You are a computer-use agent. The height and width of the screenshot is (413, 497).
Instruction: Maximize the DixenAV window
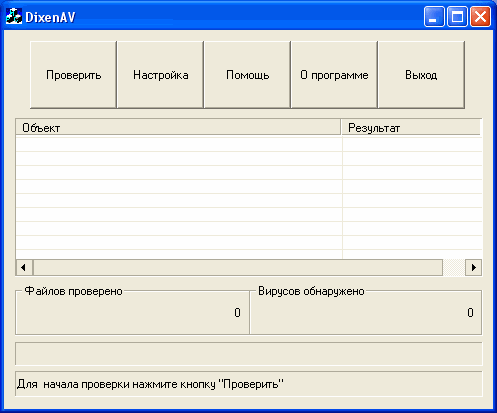[457, 16]
